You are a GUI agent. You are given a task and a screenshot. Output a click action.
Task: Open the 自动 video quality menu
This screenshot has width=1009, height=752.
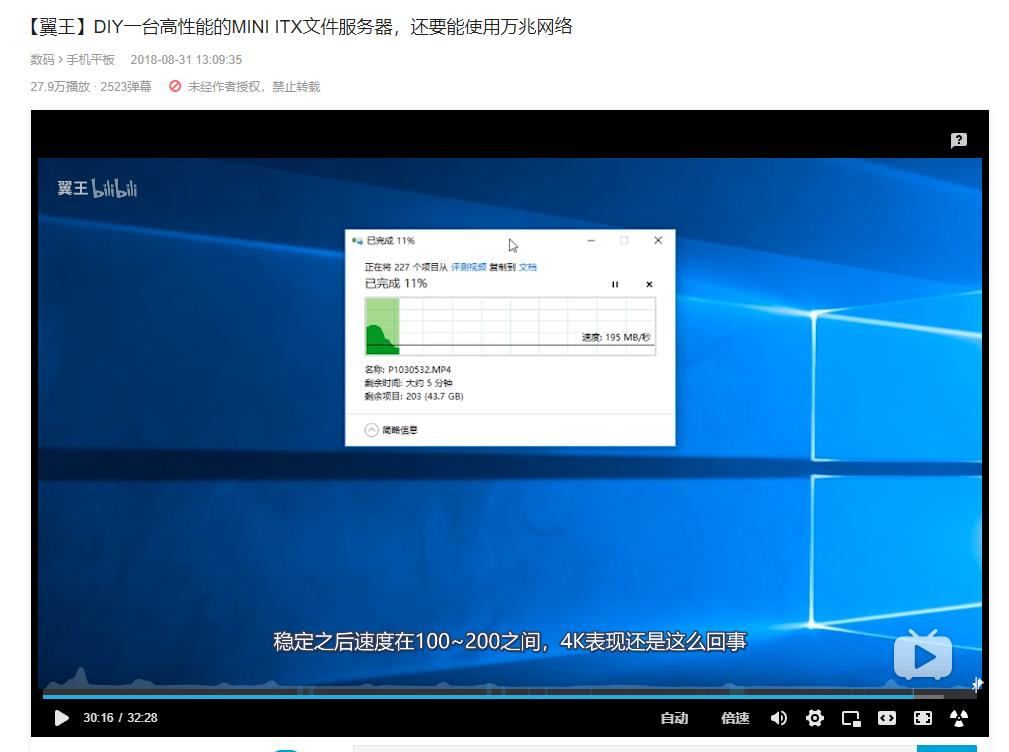[675, 718]
